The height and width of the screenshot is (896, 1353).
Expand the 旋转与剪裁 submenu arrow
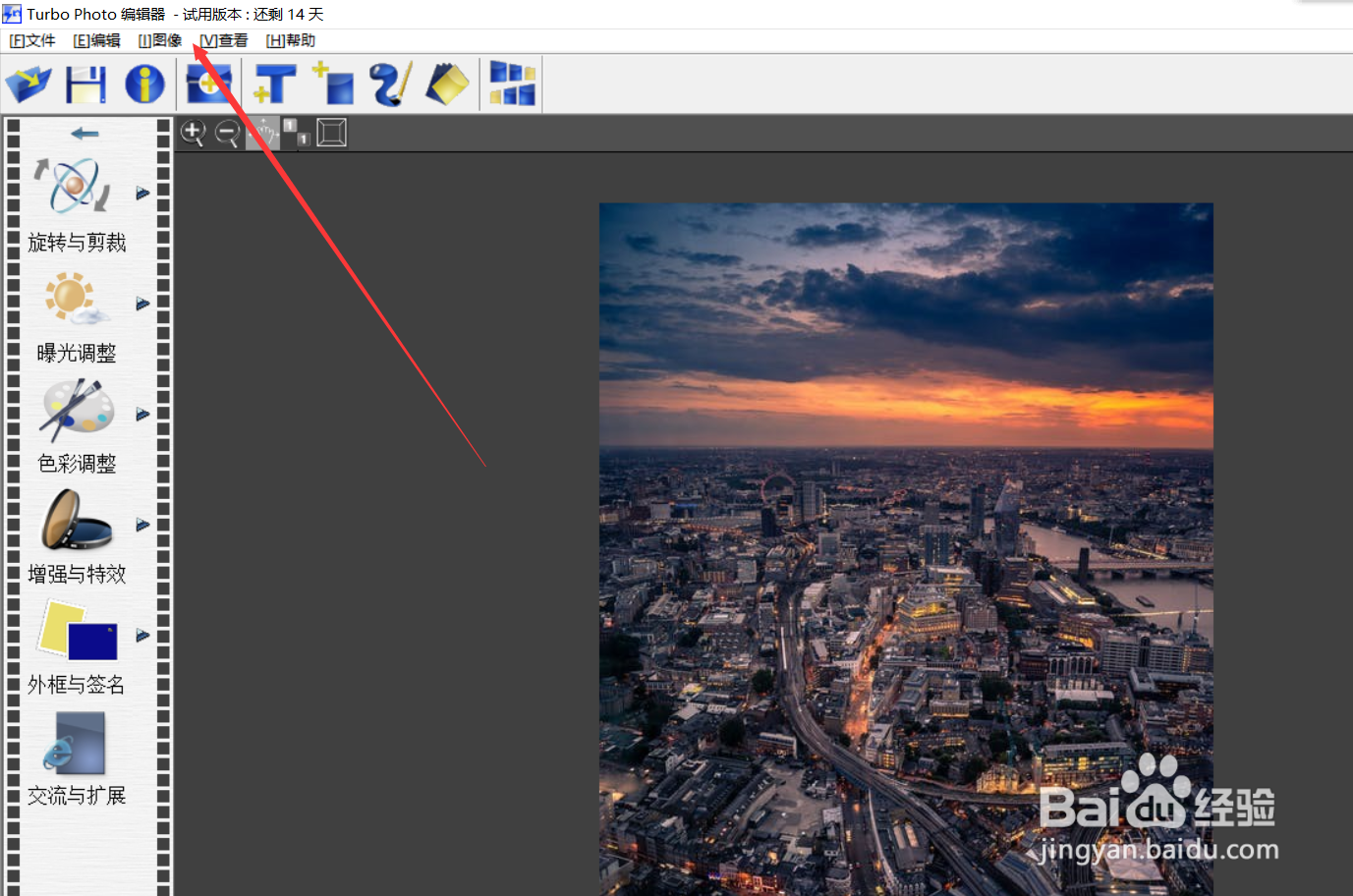click(x=142, y=194)
